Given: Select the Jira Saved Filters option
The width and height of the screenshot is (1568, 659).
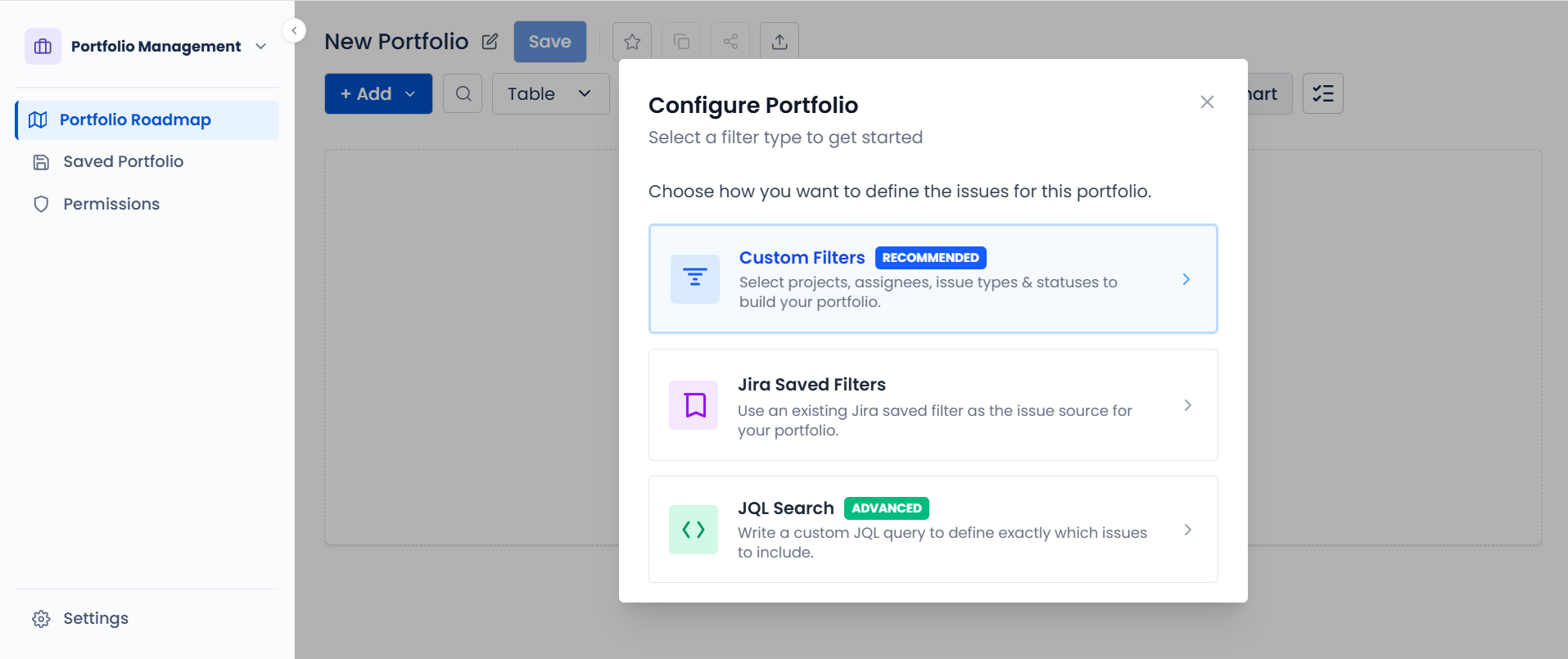Looking at the screenshot, I should (x=933, y=405).
